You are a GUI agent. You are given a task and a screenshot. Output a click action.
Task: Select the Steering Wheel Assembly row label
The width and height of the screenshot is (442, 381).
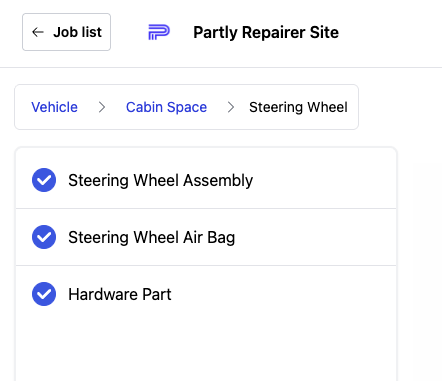[x=160, y=180]
